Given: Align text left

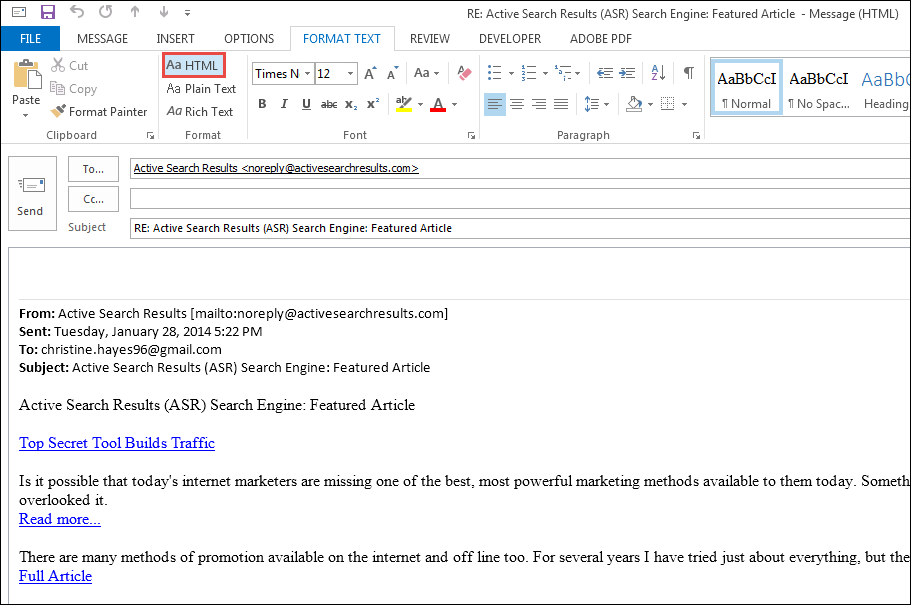Looking at the screenshot, I should (x=495, y=105).
